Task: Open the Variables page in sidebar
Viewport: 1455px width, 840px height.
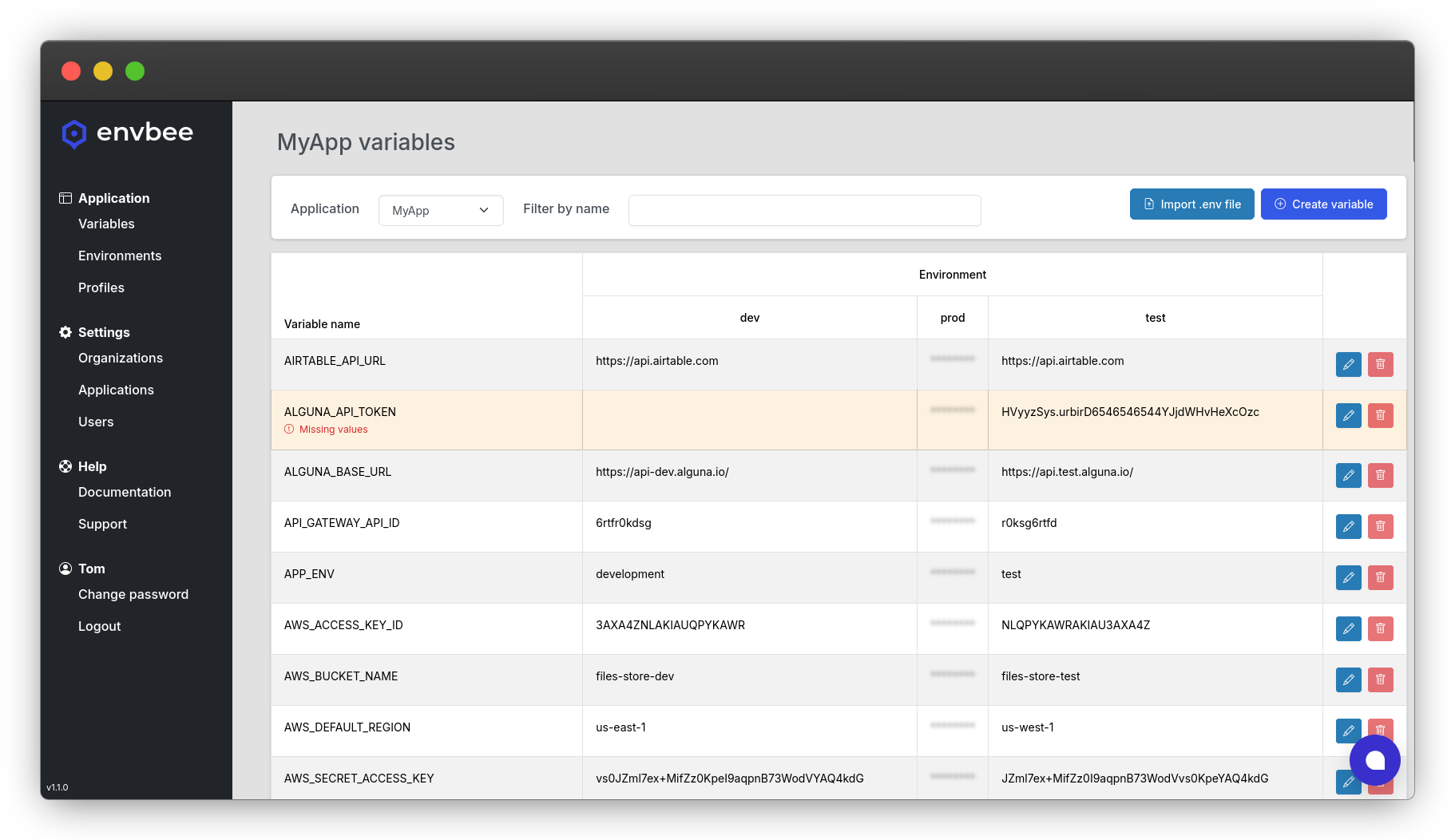Action: pos(106,224)
